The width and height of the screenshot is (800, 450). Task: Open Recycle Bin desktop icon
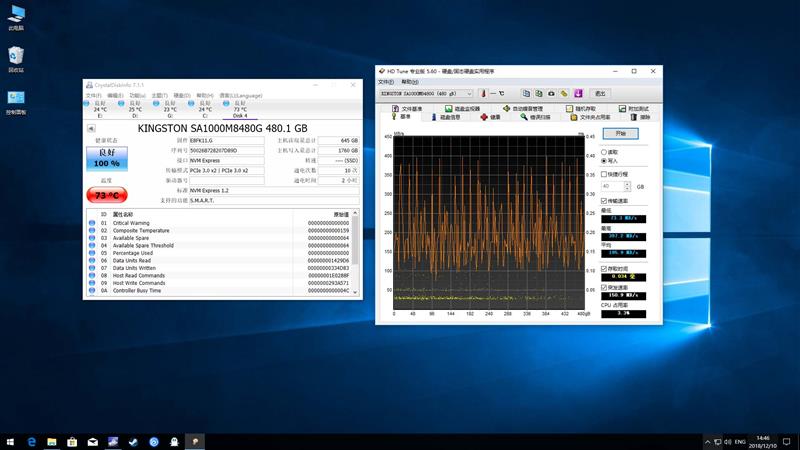tap(16, 60)
